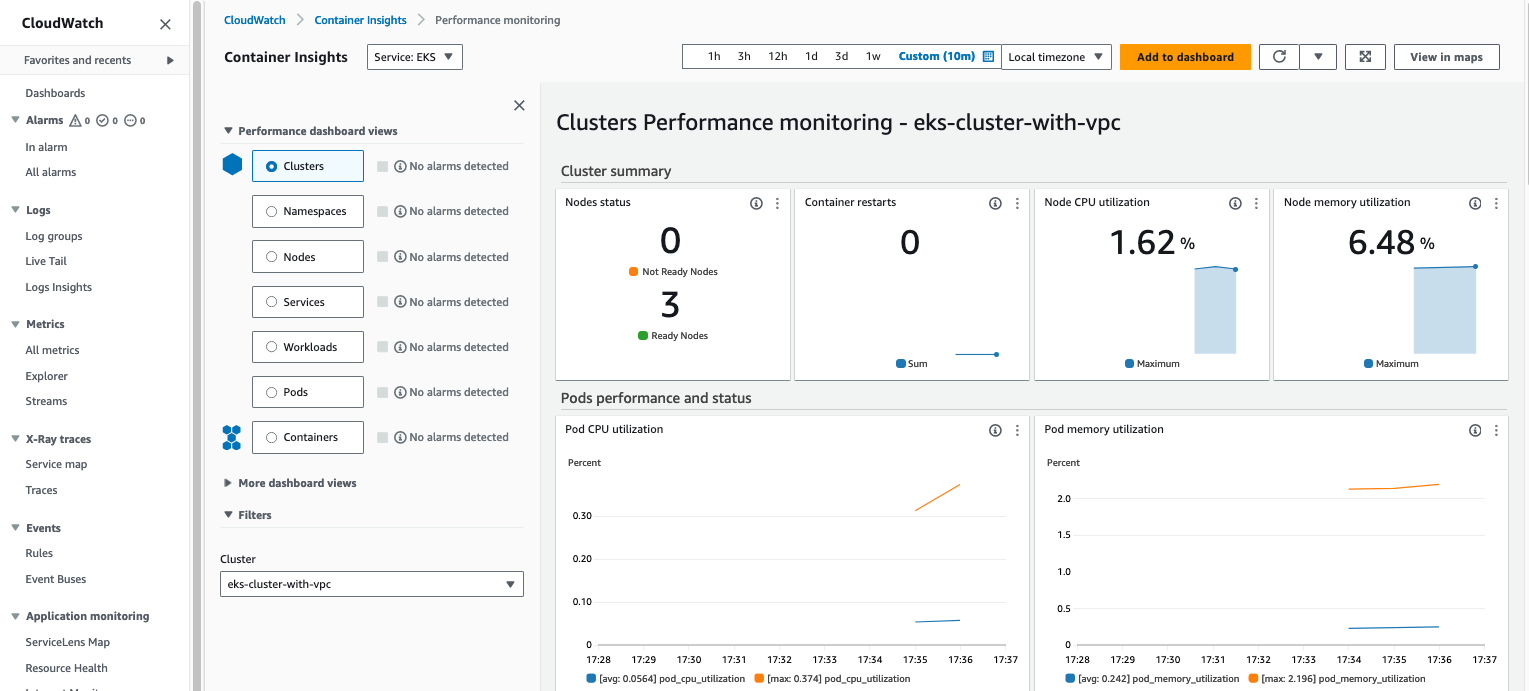This screenshot has height=691, width=1529.
Task: Open All metrics in sidebar
Action: [52, 350]
